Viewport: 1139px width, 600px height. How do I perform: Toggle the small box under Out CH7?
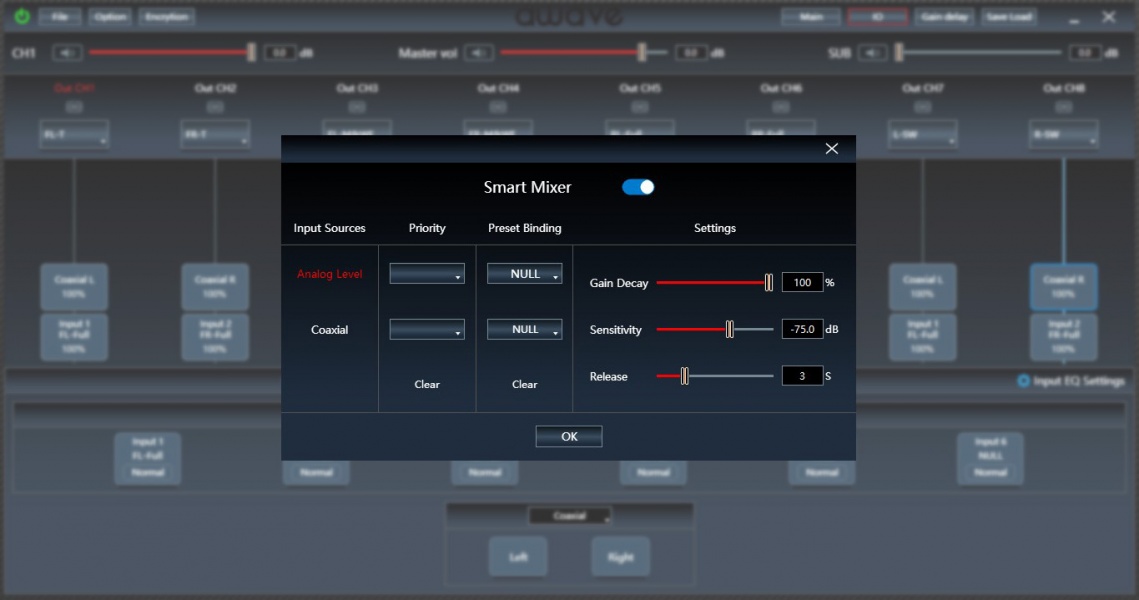coord(923,107)
